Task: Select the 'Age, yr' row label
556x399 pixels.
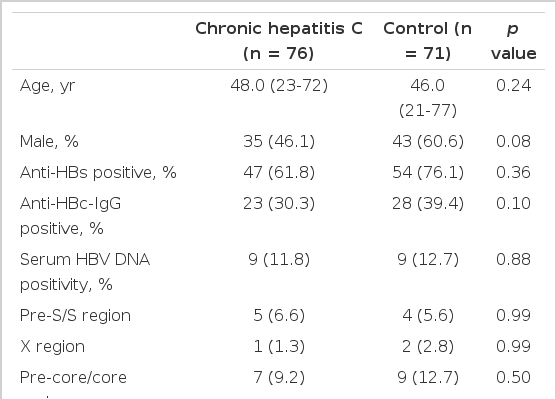Action: point(48,86)
